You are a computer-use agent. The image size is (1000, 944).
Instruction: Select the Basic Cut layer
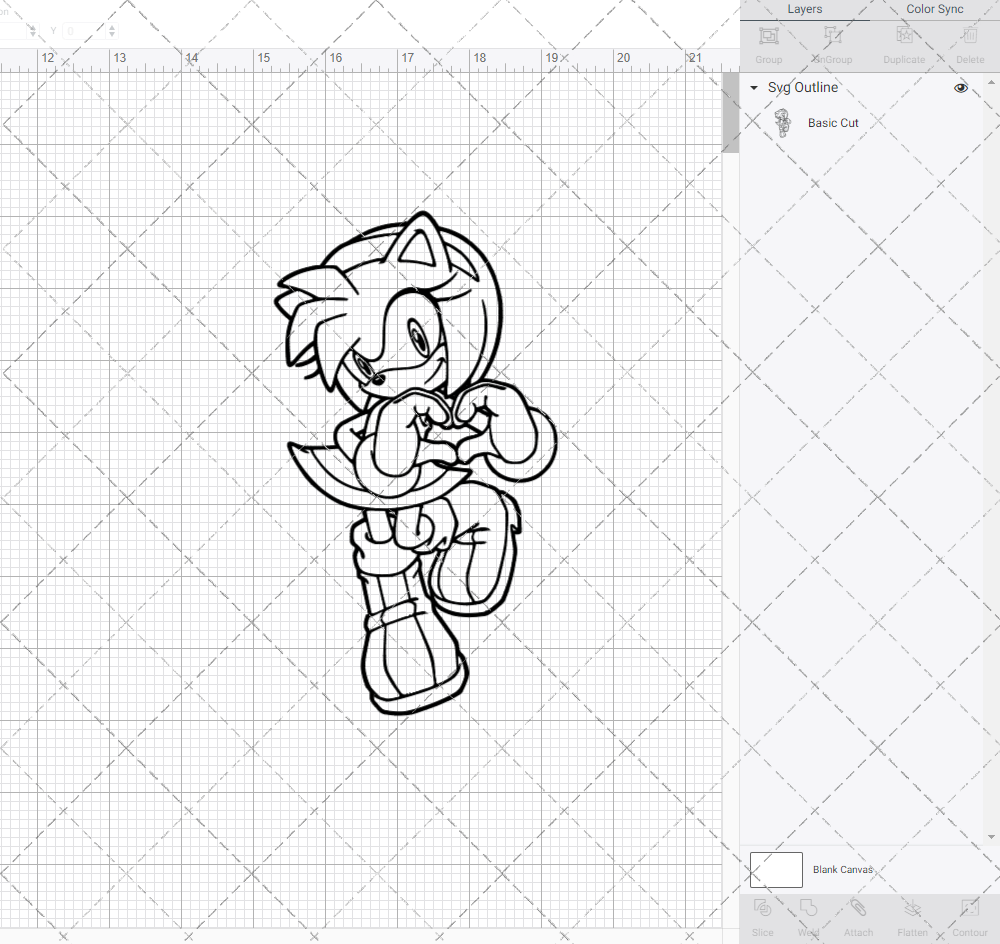tap(833, 122)
